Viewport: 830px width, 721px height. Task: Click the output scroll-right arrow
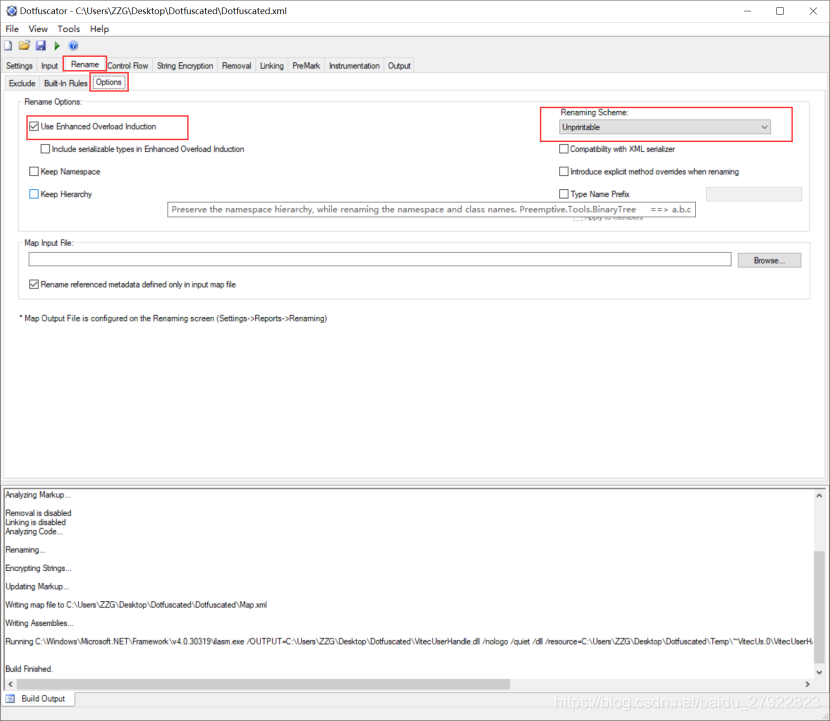coord(807,684)
